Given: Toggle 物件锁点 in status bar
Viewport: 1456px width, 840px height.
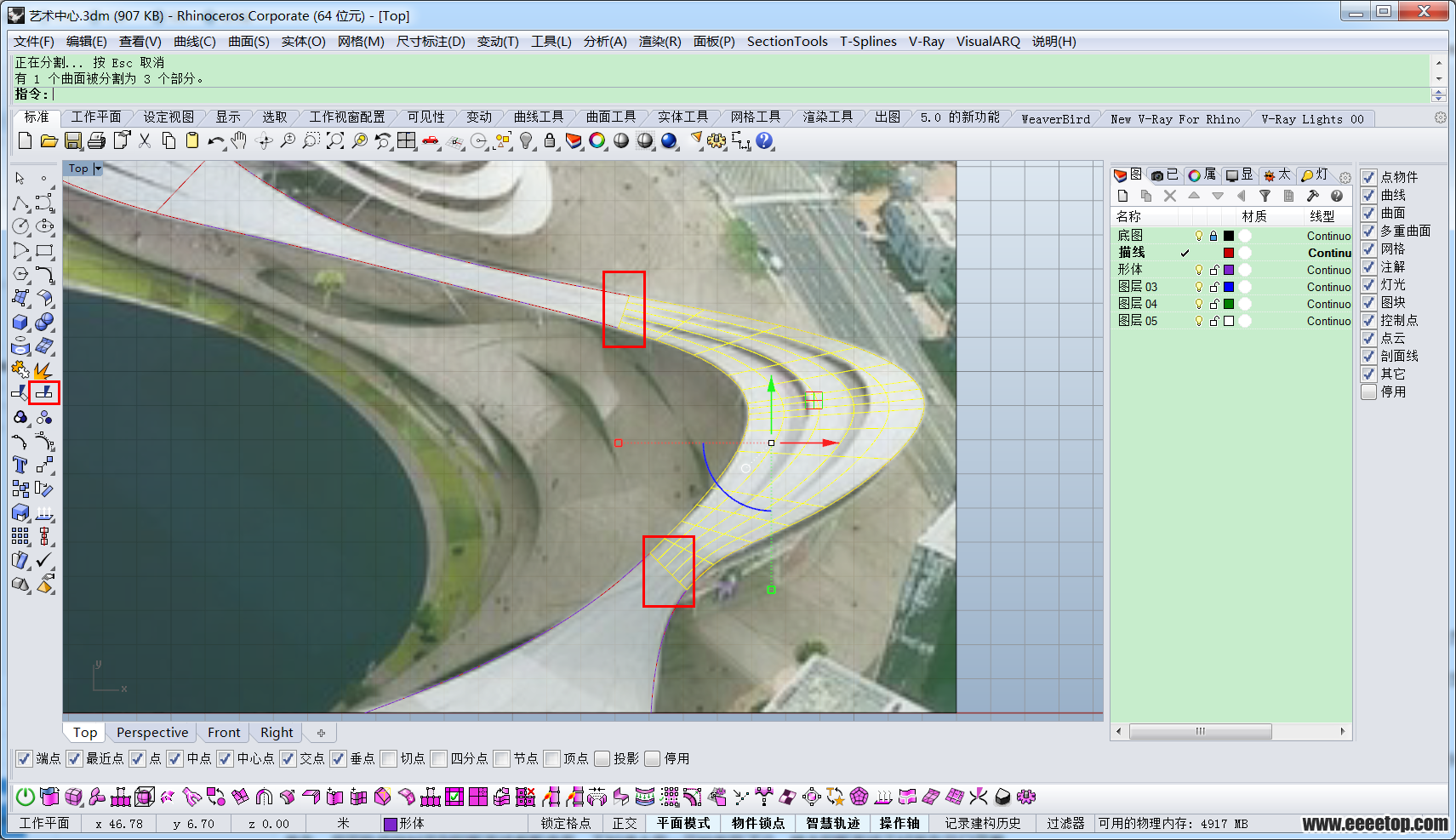Looking at the screenshot, I should click(758, 823).
